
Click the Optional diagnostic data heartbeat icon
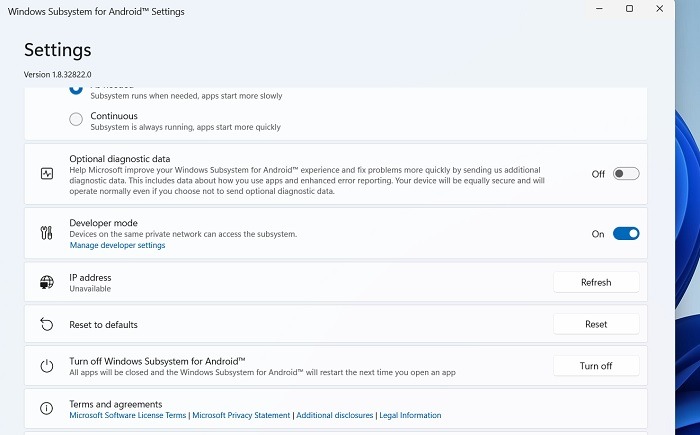click(x=46, y=173)
